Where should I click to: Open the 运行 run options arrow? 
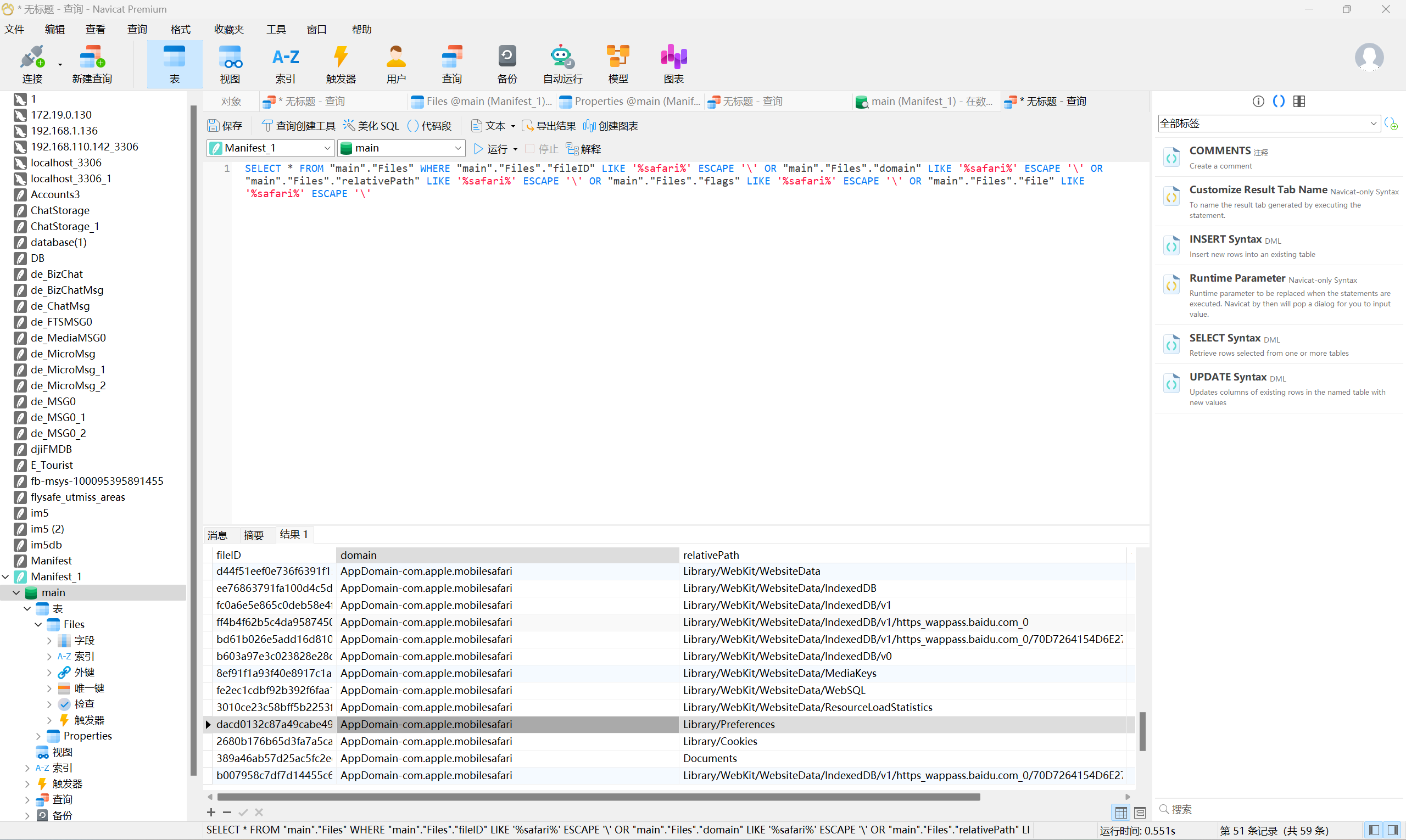(515, 149)
